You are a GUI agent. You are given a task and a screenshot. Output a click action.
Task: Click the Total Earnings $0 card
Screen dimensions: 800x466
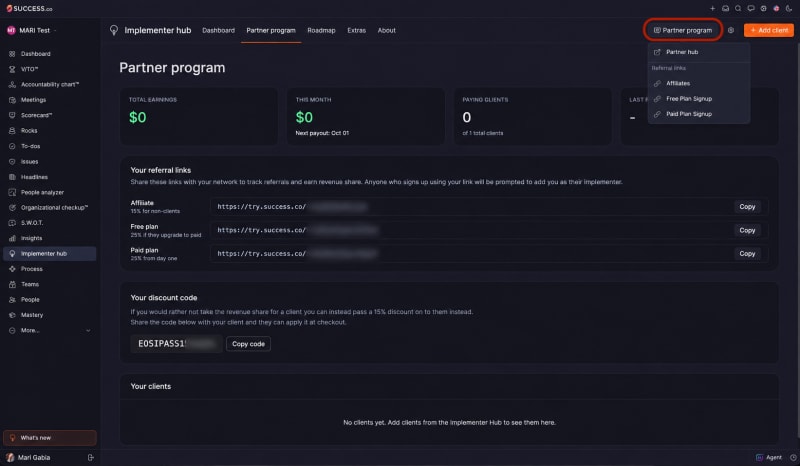198,116
